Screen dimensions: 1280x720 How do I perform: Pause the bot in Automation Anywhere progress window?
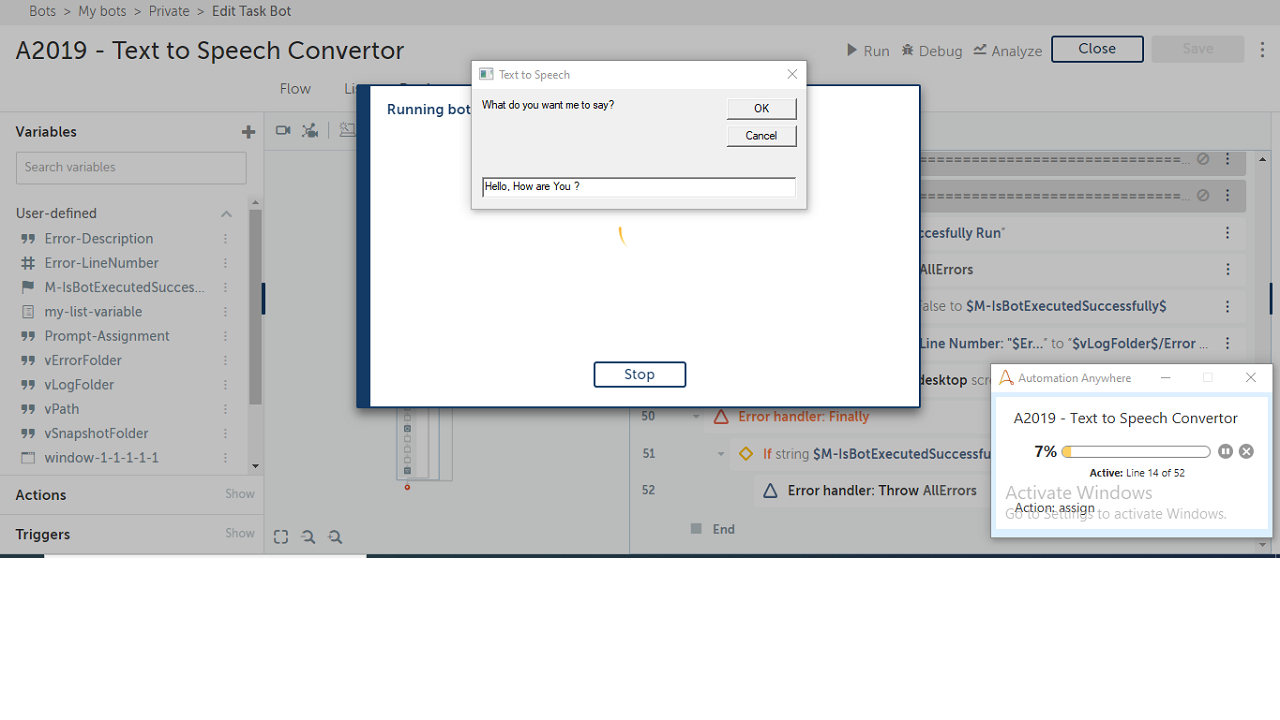tap(1226, 452)
